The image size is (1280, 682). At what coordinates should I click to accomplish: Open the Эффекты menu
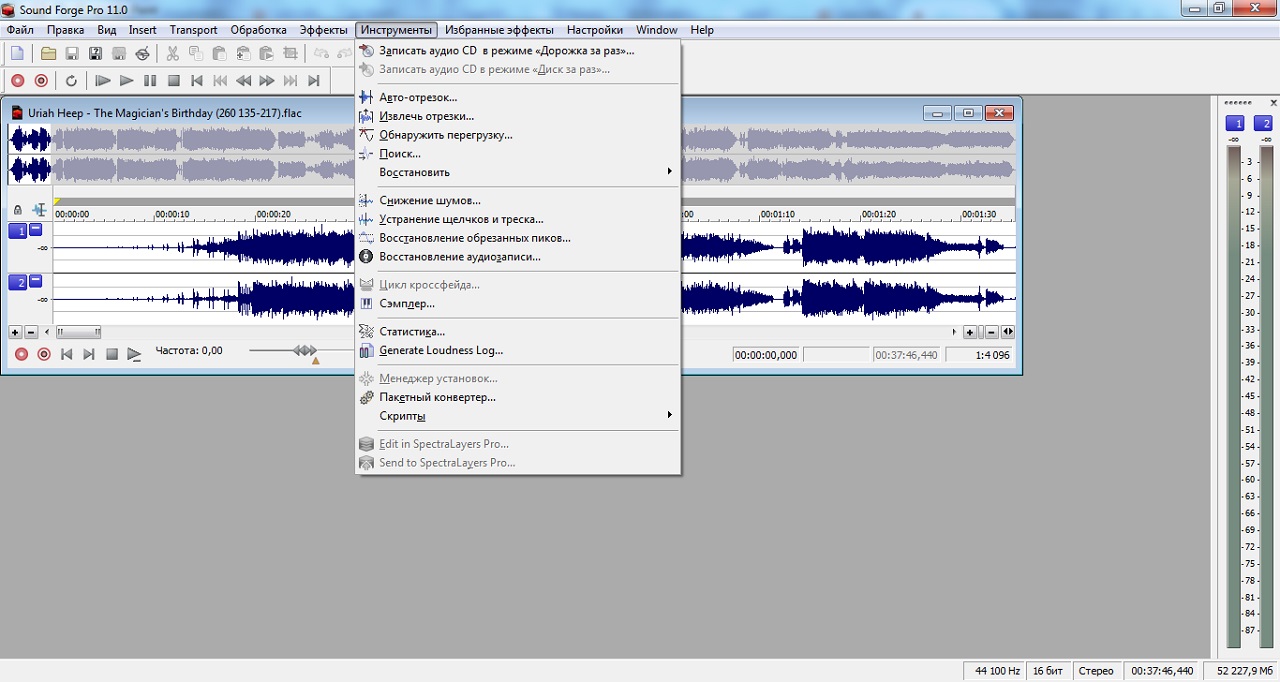click(323, 30)
